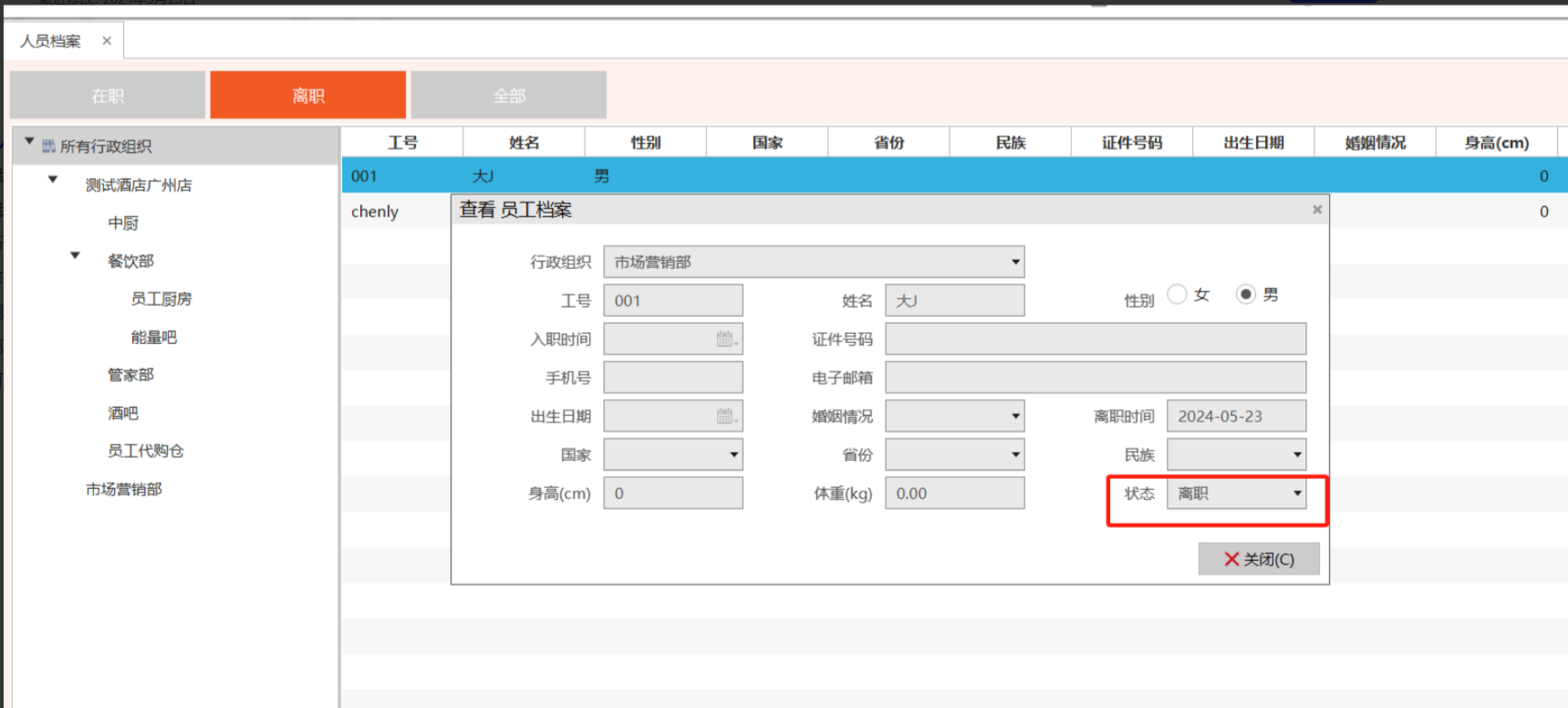
Task: Click the 手机号 input field
Action: pos(672,378)
